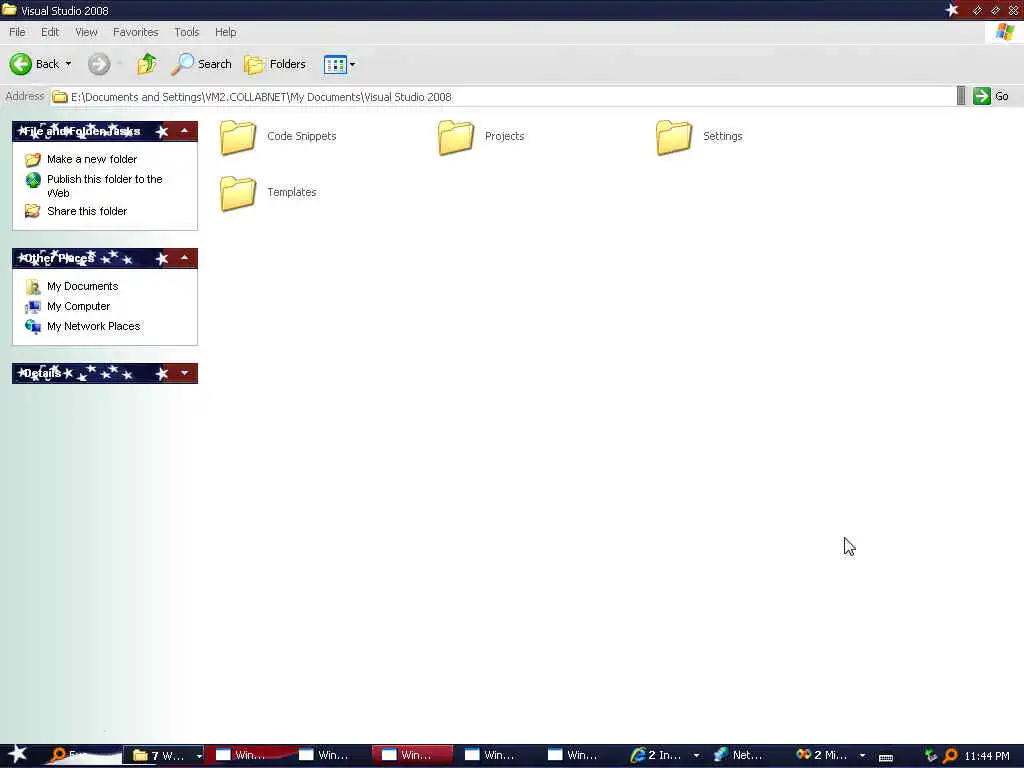Click Make a new folder
The height and width of the screenshot is (768, 1024).
coord(92,159)
